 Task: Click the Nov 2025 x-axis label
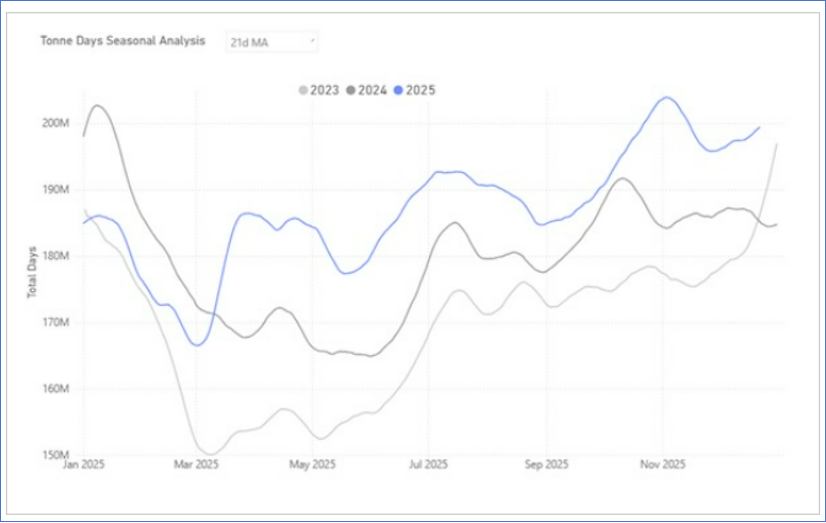tap(661, 465)
